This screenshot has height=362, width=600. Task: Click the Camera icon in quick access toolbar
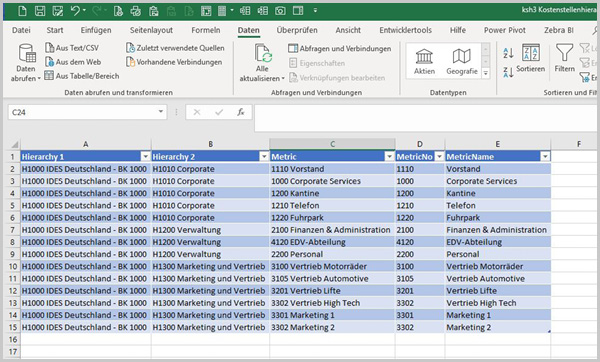(x=280, y=11)
